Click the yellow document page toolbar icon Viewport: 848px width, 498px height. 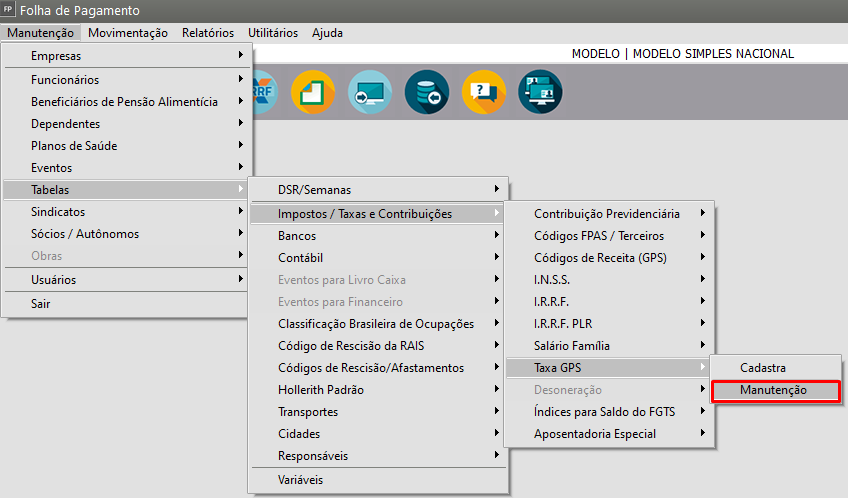[x=312, y=93]
